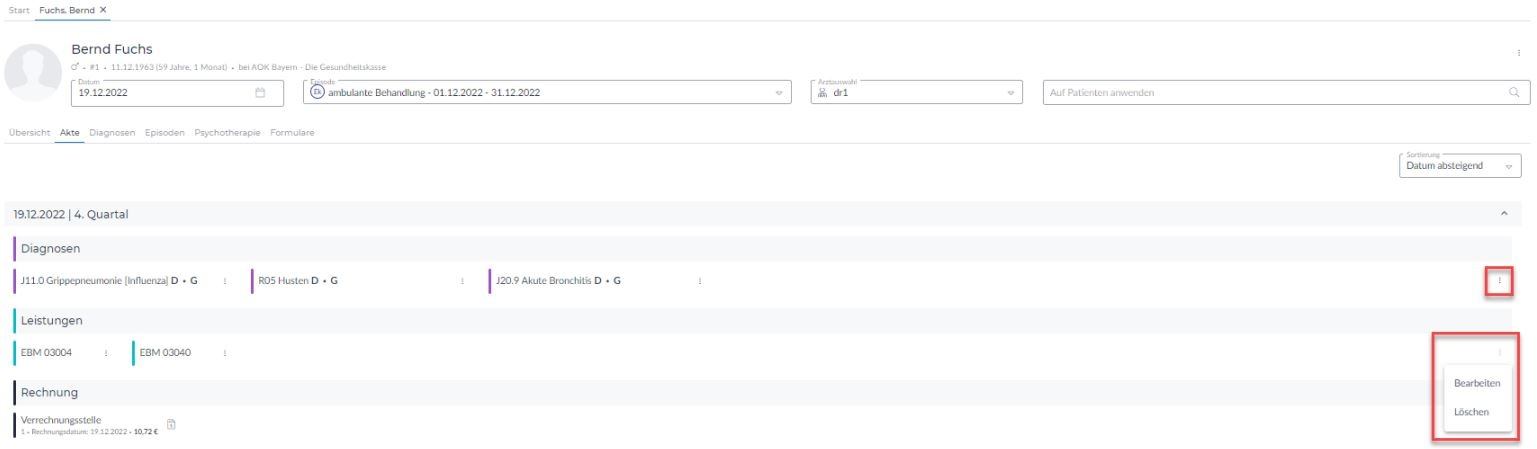Open three-dot menu next to R05 Husten
The width and height of the screenshot is (1537, 449).
[462, 281]
